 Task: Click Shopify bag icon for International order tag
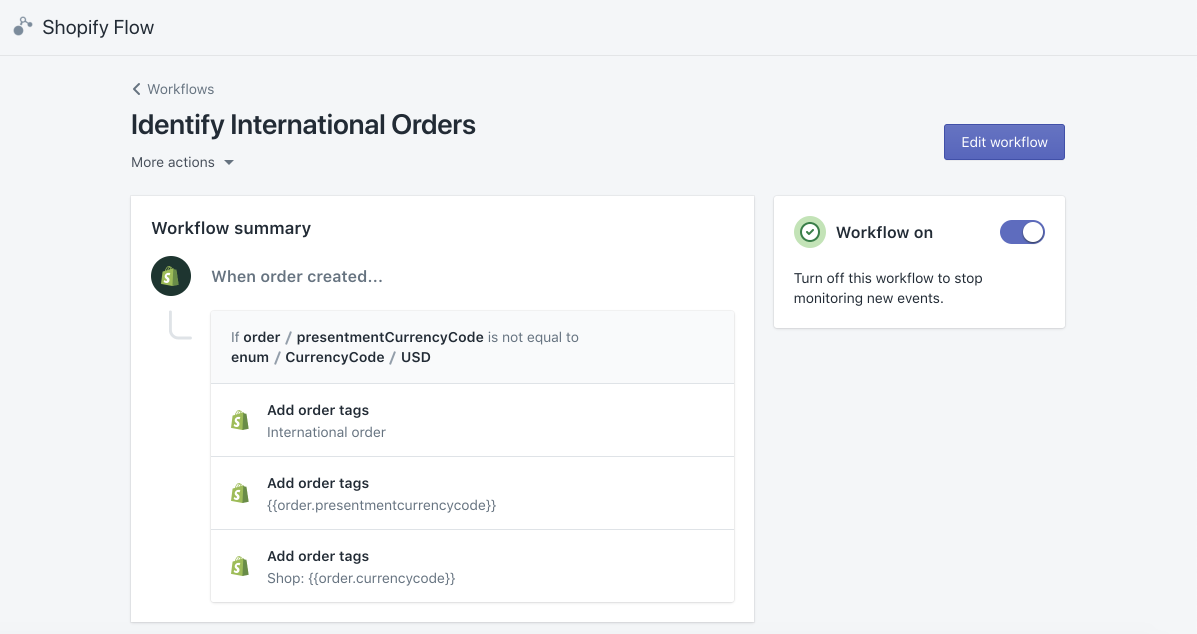click(x=240, y=420)
